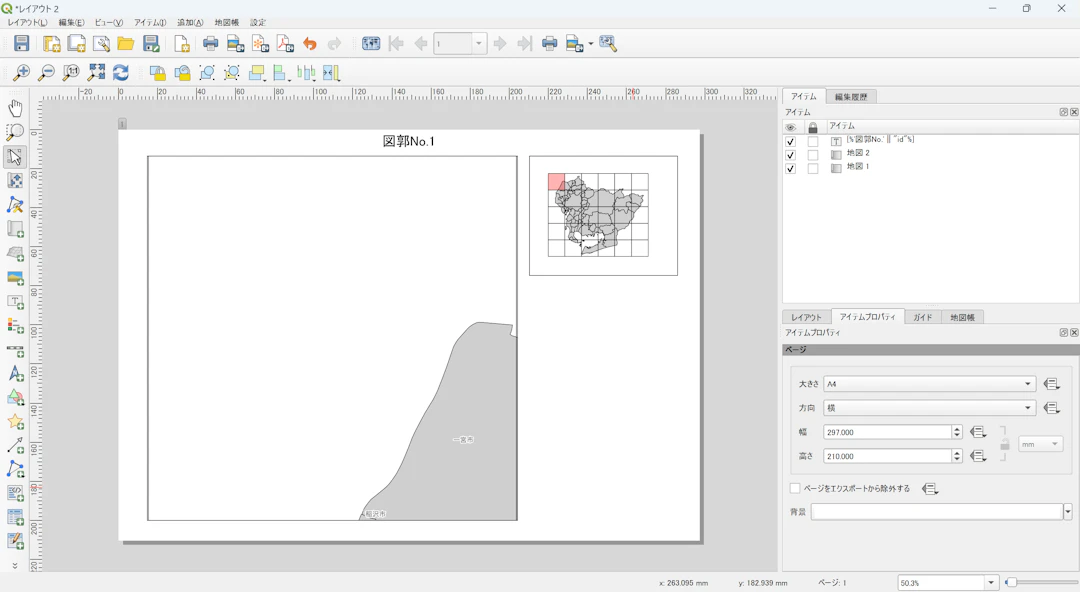Click the Refresh view icon
The width and height of the screenshot is (1080, 592).
click(x=121, y=73)
